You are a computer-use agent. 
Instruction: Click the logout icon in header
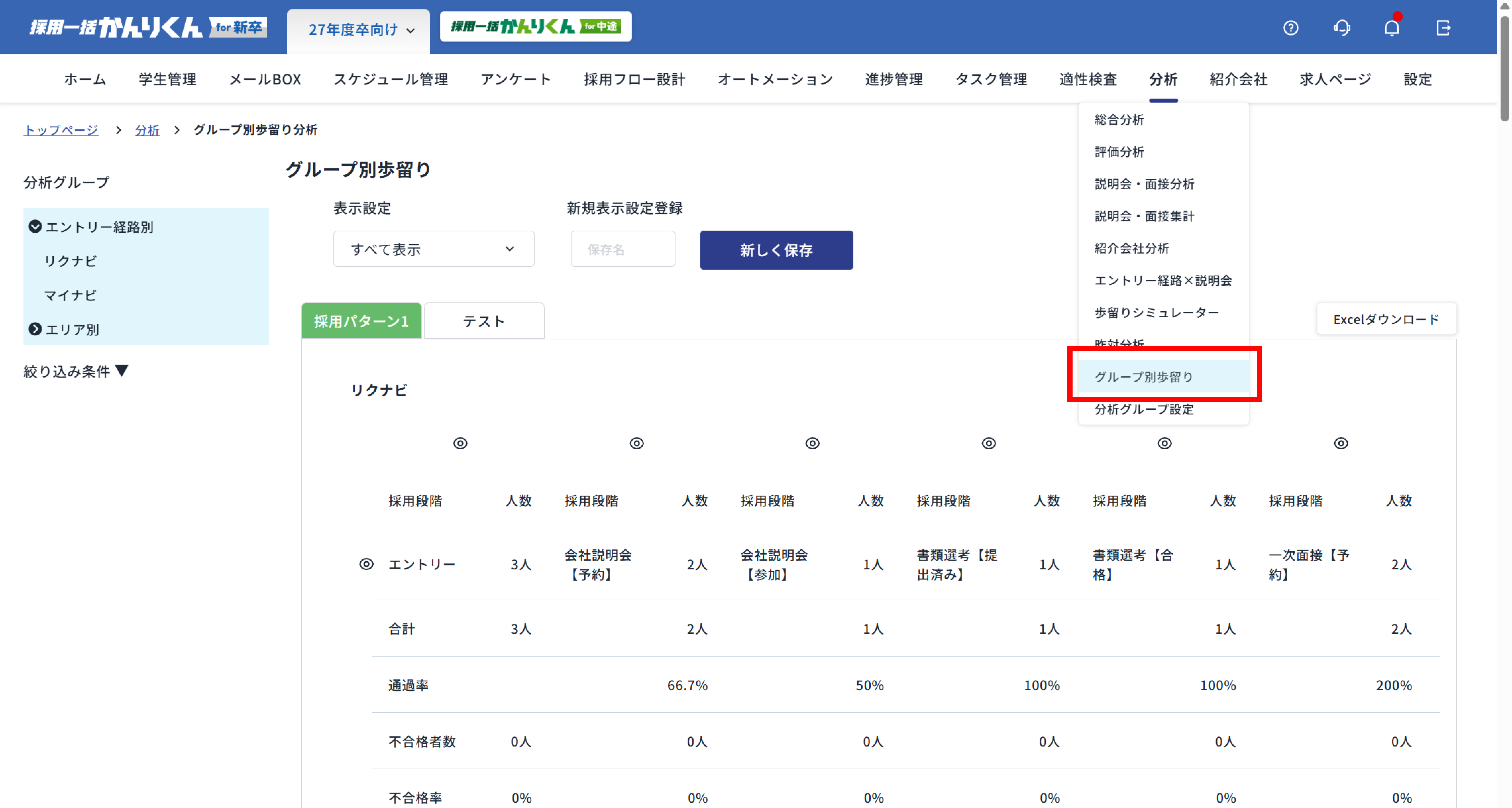(1443, 28)
